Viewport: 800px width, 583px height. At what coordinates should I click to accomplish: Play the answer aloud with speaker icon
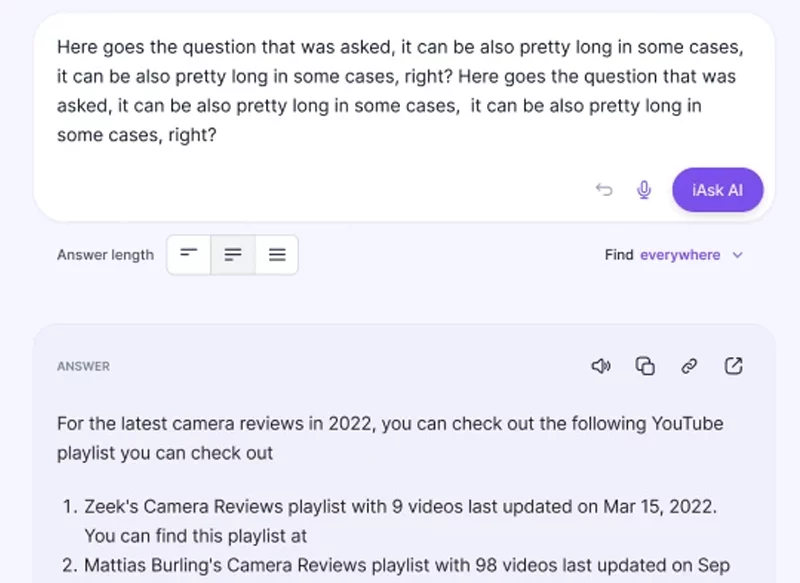[x=601, y=366]
